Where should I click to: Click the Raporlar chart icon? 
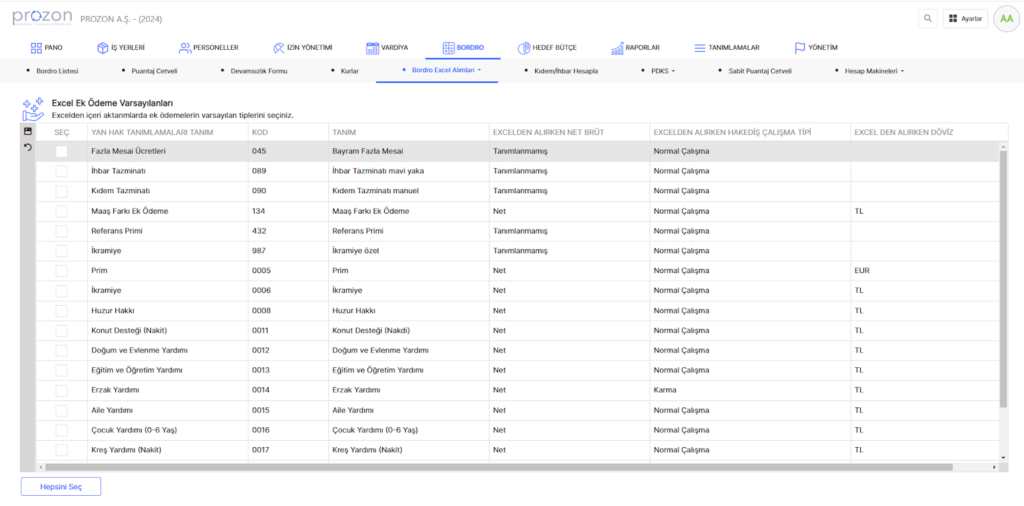[616, 47]
